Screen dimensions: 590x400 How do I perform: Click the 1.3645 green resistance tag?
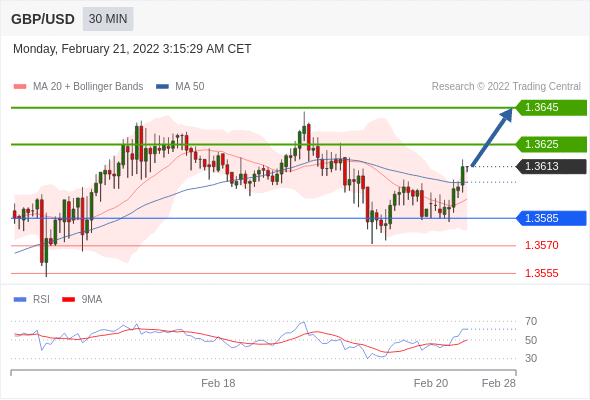pyautogui.click(x=551, y=108)
